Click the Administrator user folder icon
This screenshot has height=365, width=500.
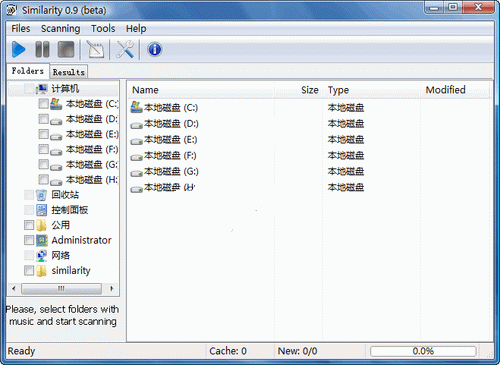pos(42,240)
